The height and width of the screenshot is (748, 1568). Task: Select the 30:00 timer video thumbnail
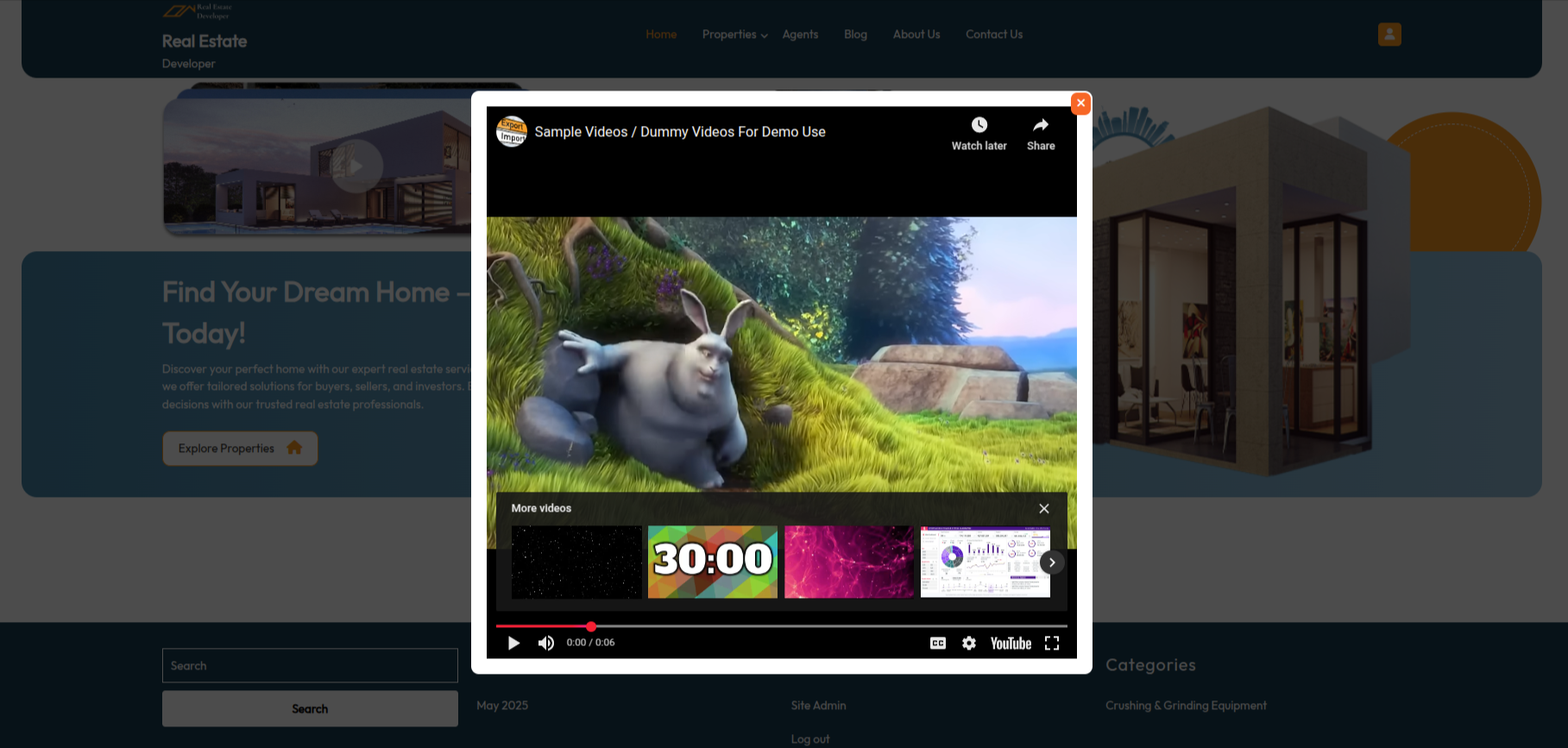[x=713, y=562]
